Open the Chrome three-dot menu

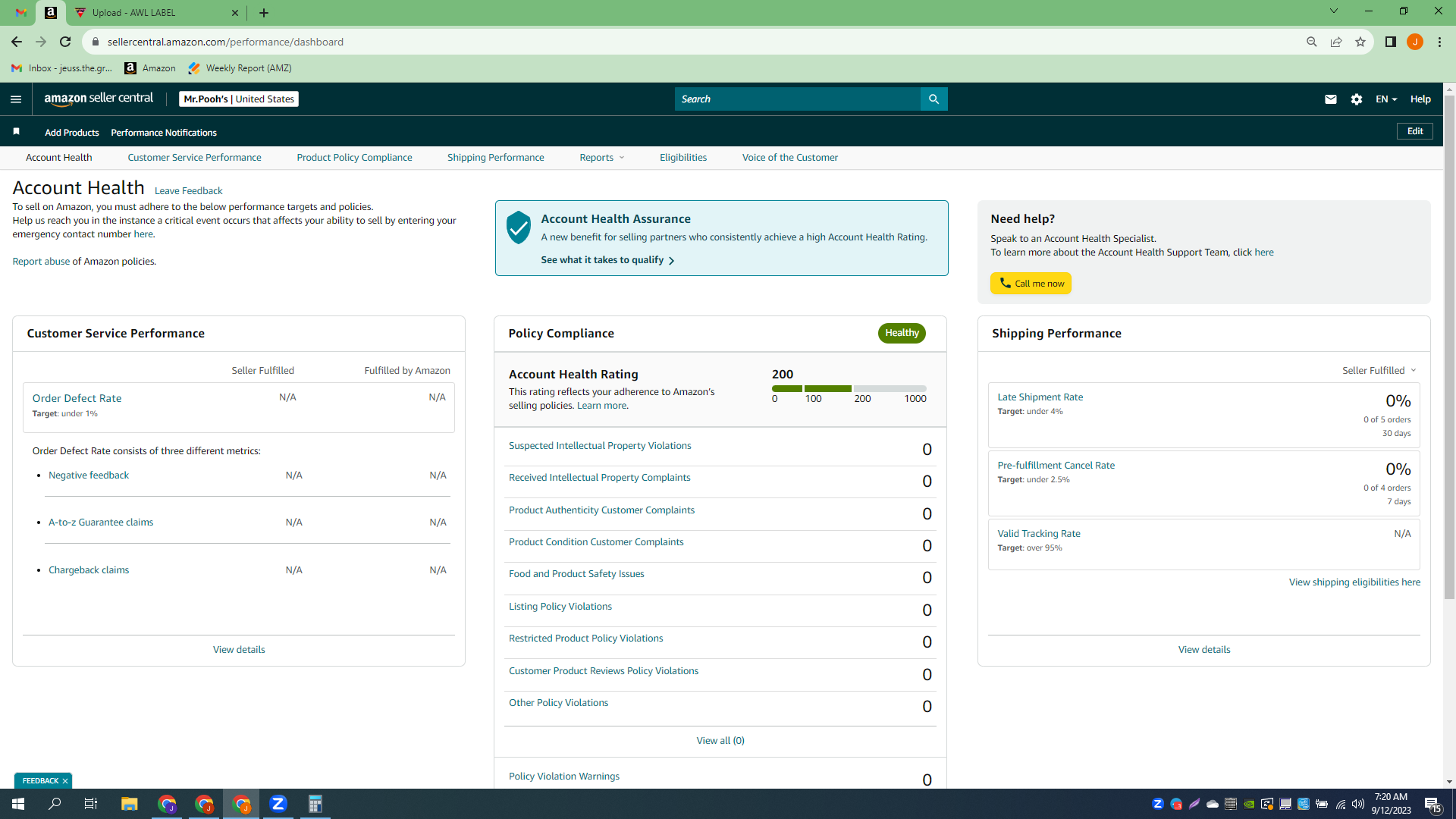pos(1439,42)
